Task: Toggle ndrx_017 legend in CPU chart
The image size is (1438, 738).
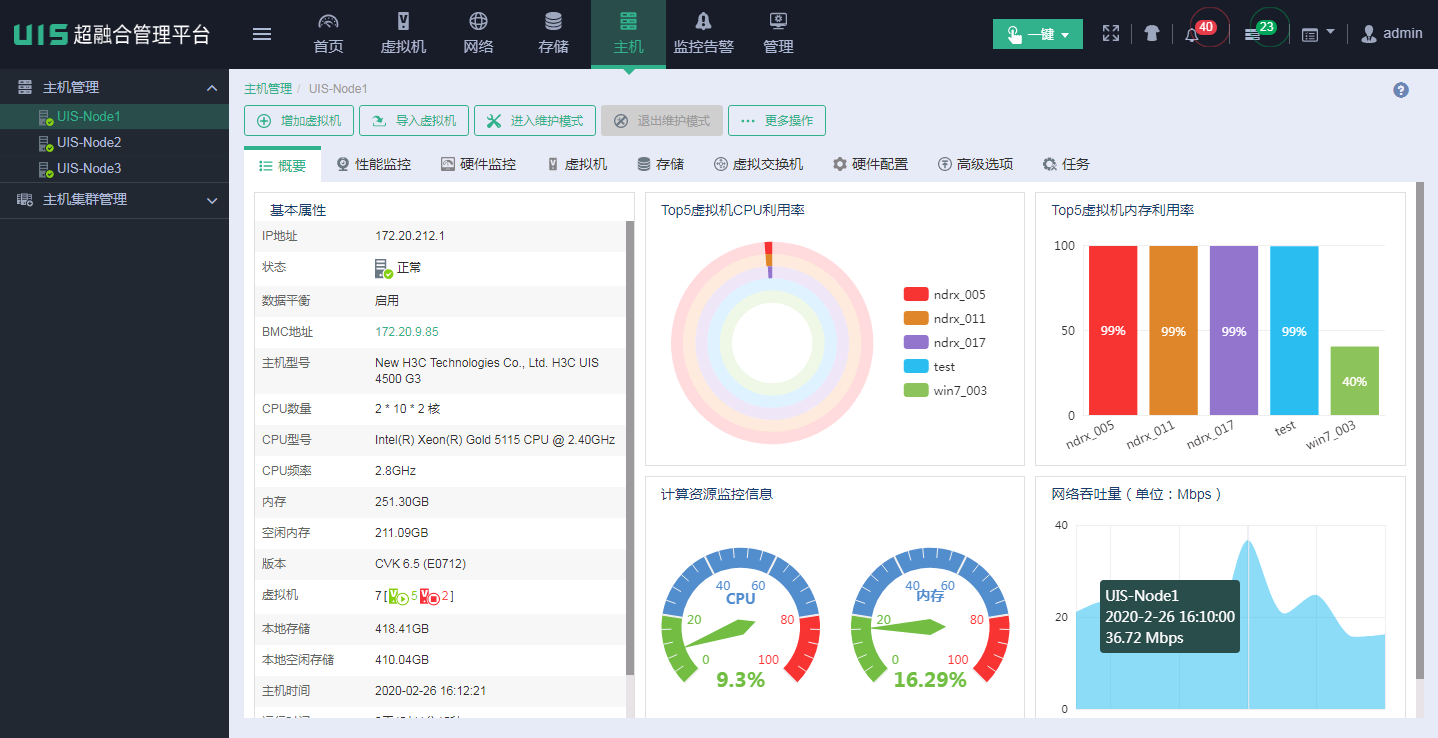Action: [944, 342]
